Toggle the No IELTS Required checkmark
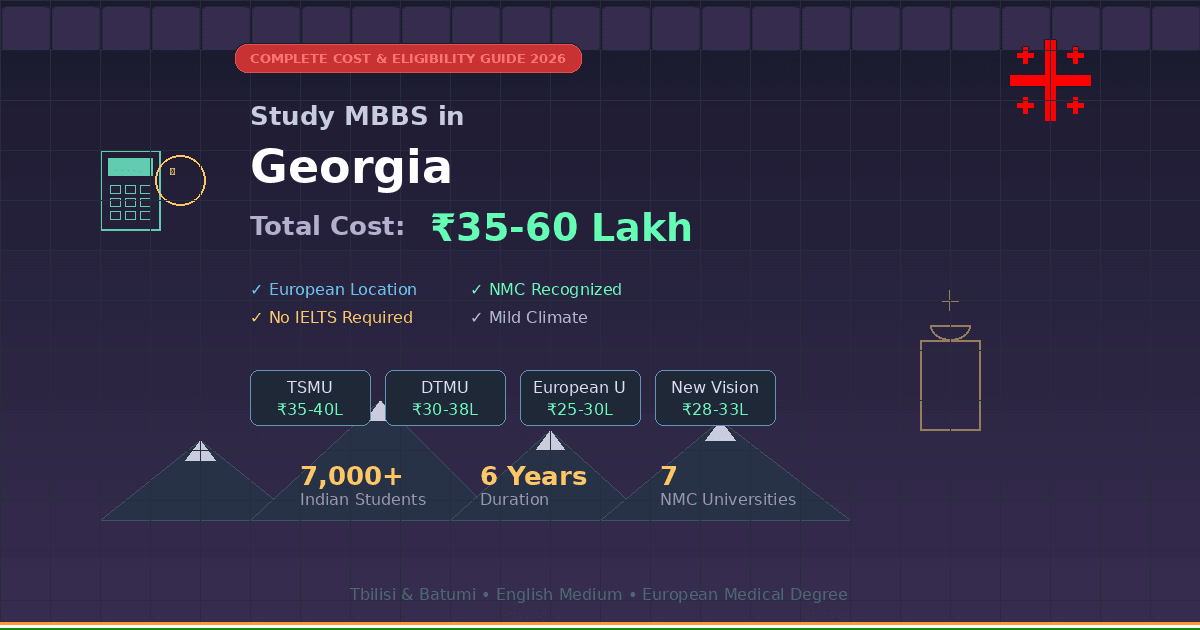 tap(332, 317)
